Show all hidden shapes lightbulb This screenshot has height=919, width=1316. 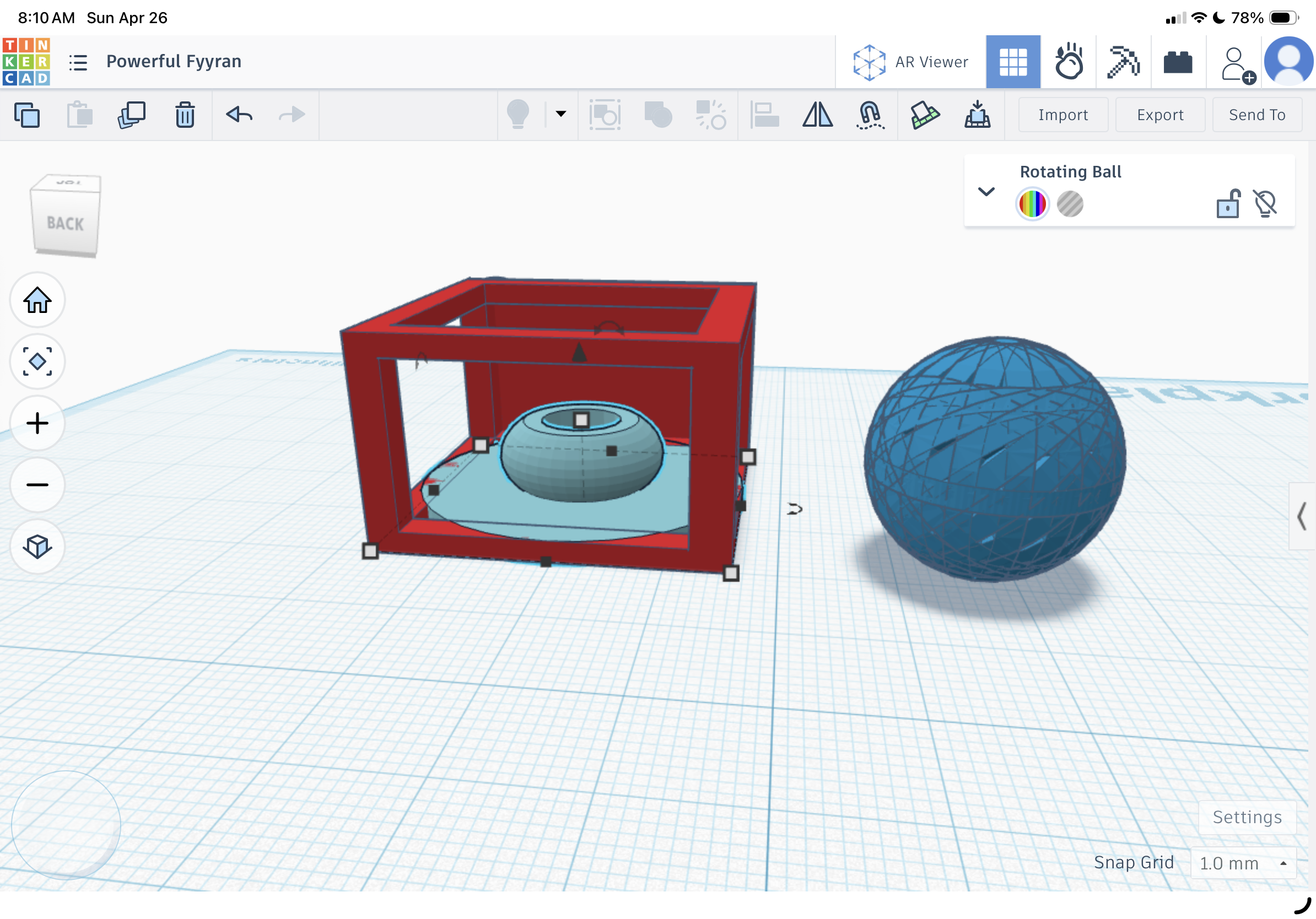click(x=517, y=114)
